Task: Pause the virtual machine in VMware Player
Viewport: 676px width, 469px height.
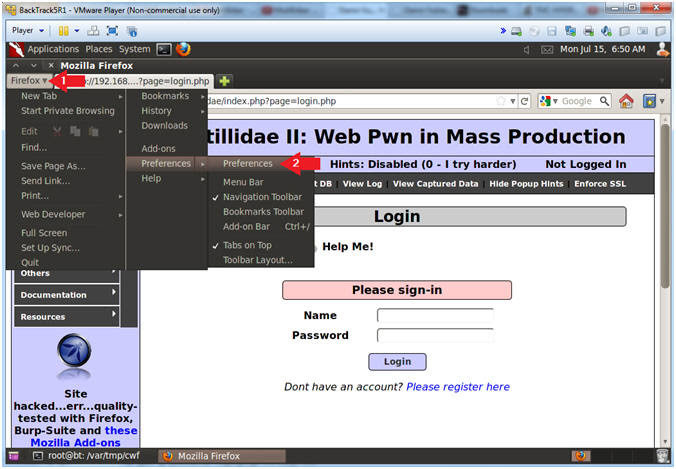Action: click(63, 31)
